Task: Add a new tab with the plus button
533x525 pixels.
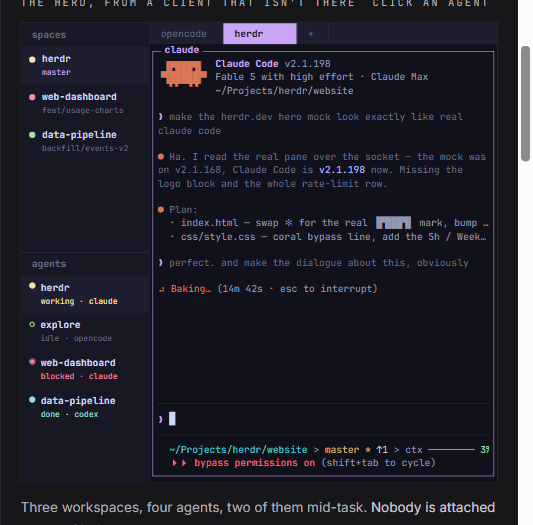Action: [311, 34]
